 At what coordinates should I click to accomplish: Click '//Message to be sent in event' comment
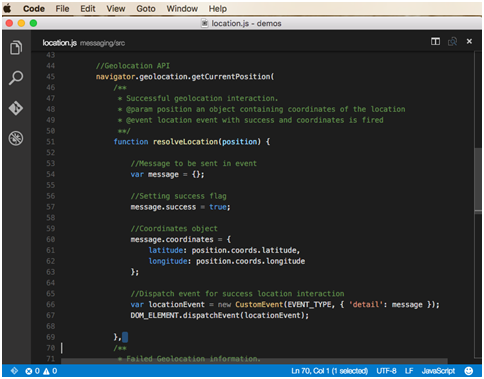193,163
